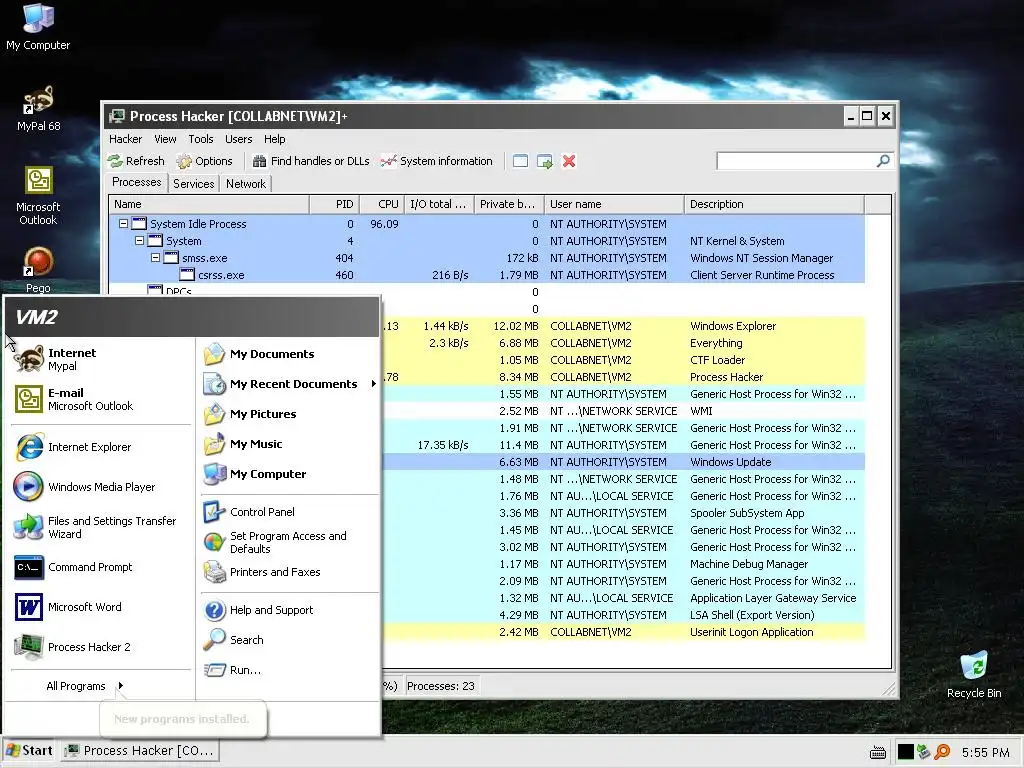The height and width of the screenshot is (768, 1024).
Task: Sort by the CPU column header
Action: click(x=381, y=204)
